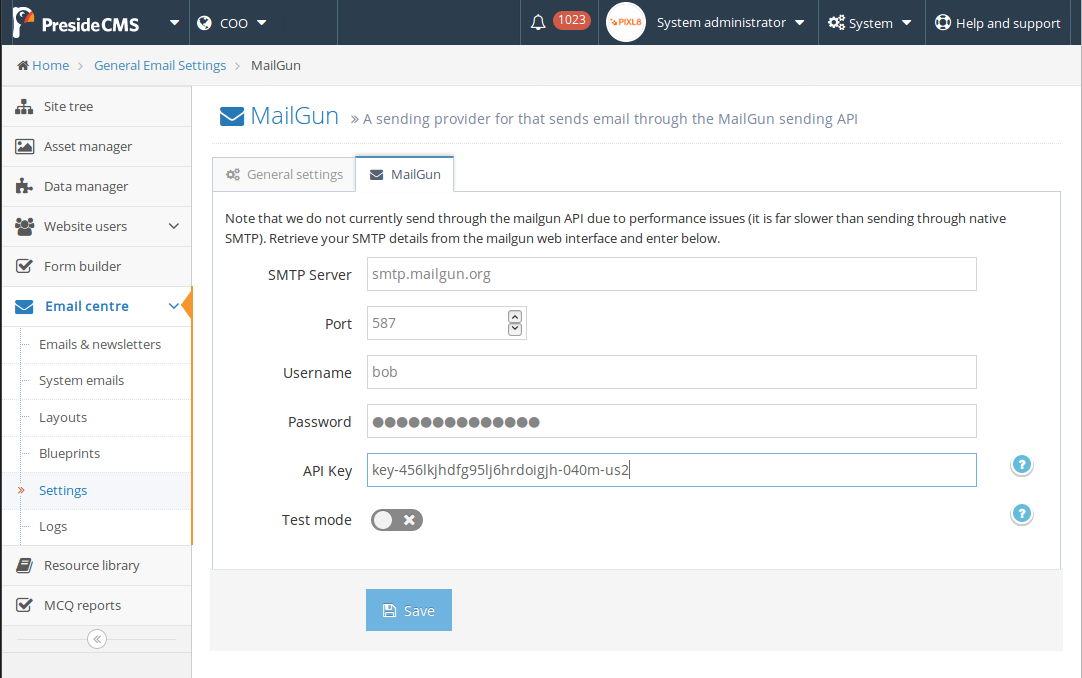This screenshot has width=1082, height=678.
Task: Focus the Password input field
Action: pyautogui.click(x=671, y=421)
